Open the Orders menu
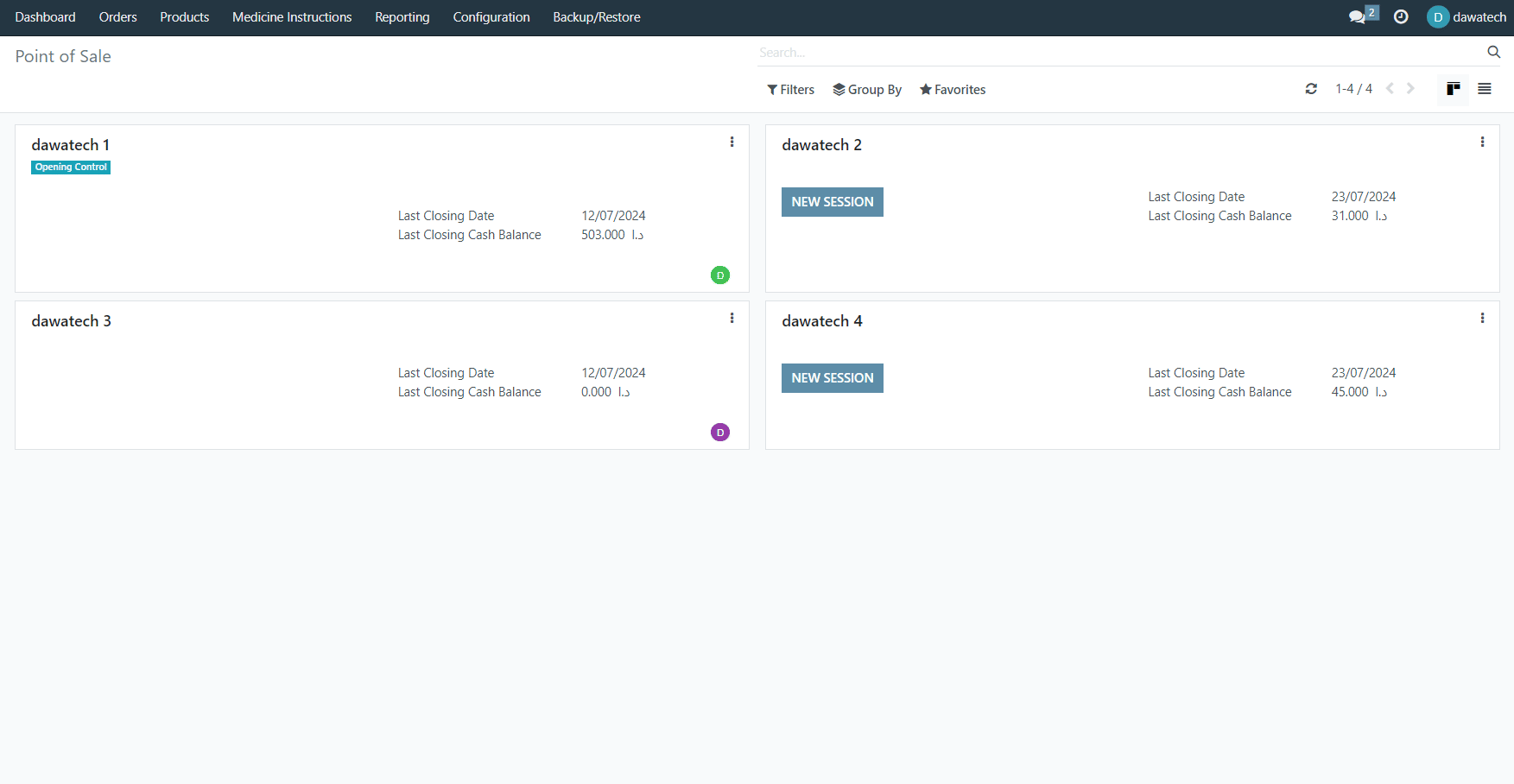The width and height of the screenshot is (1514, 784). pos(117,17)
